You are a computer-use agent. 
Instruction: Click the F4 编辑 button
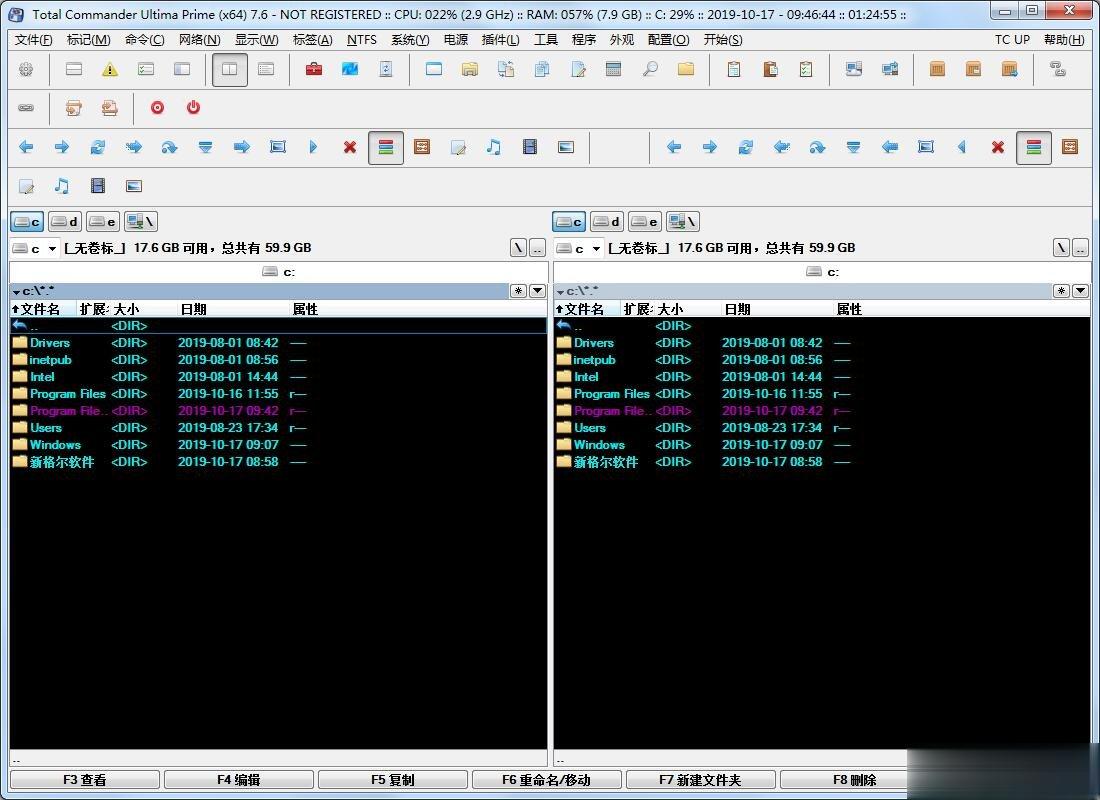(239, 780)
